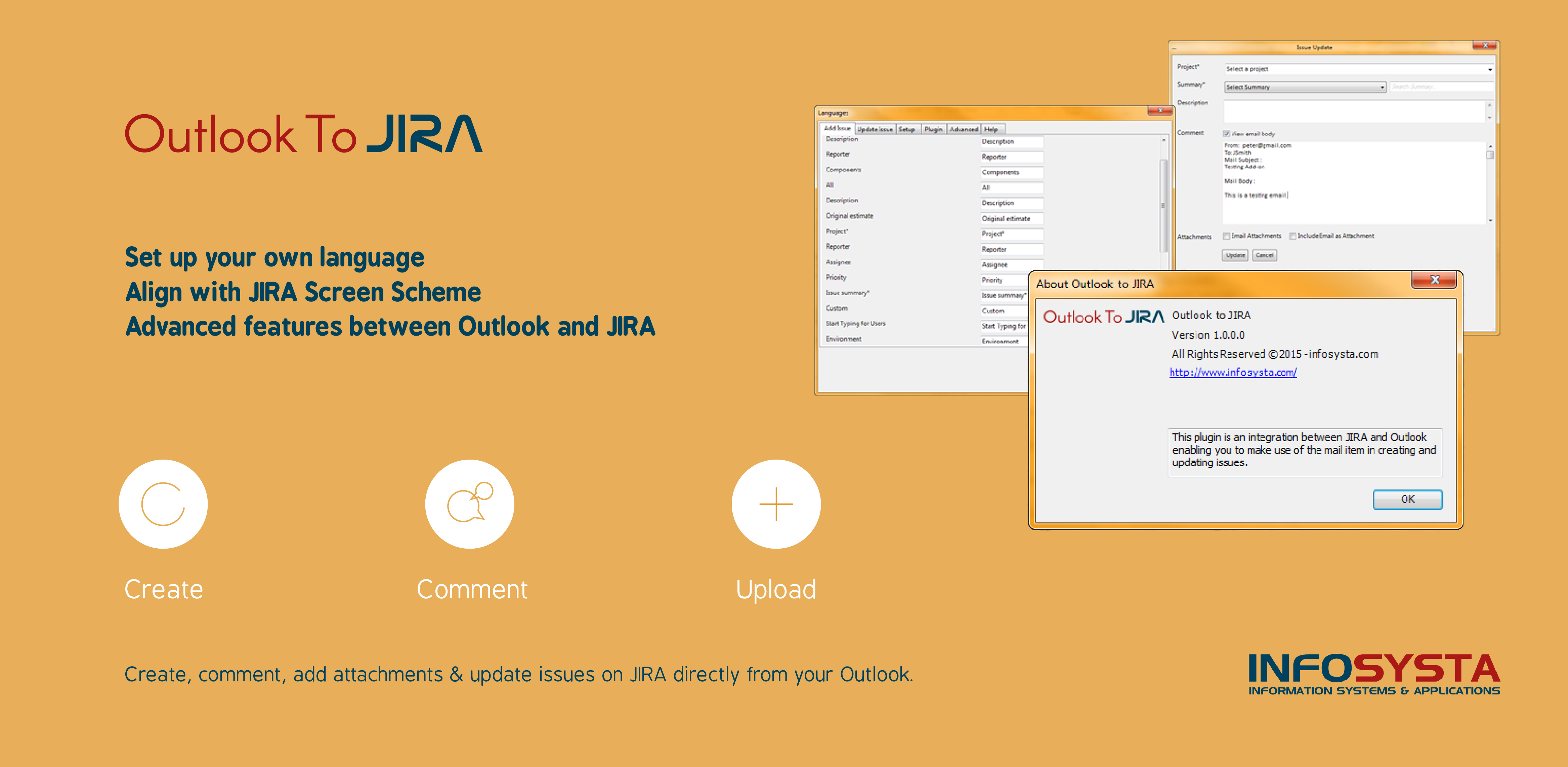Click the Assignee translation field
Screen dimensions: 1568x767
[x=1012, y=265]
